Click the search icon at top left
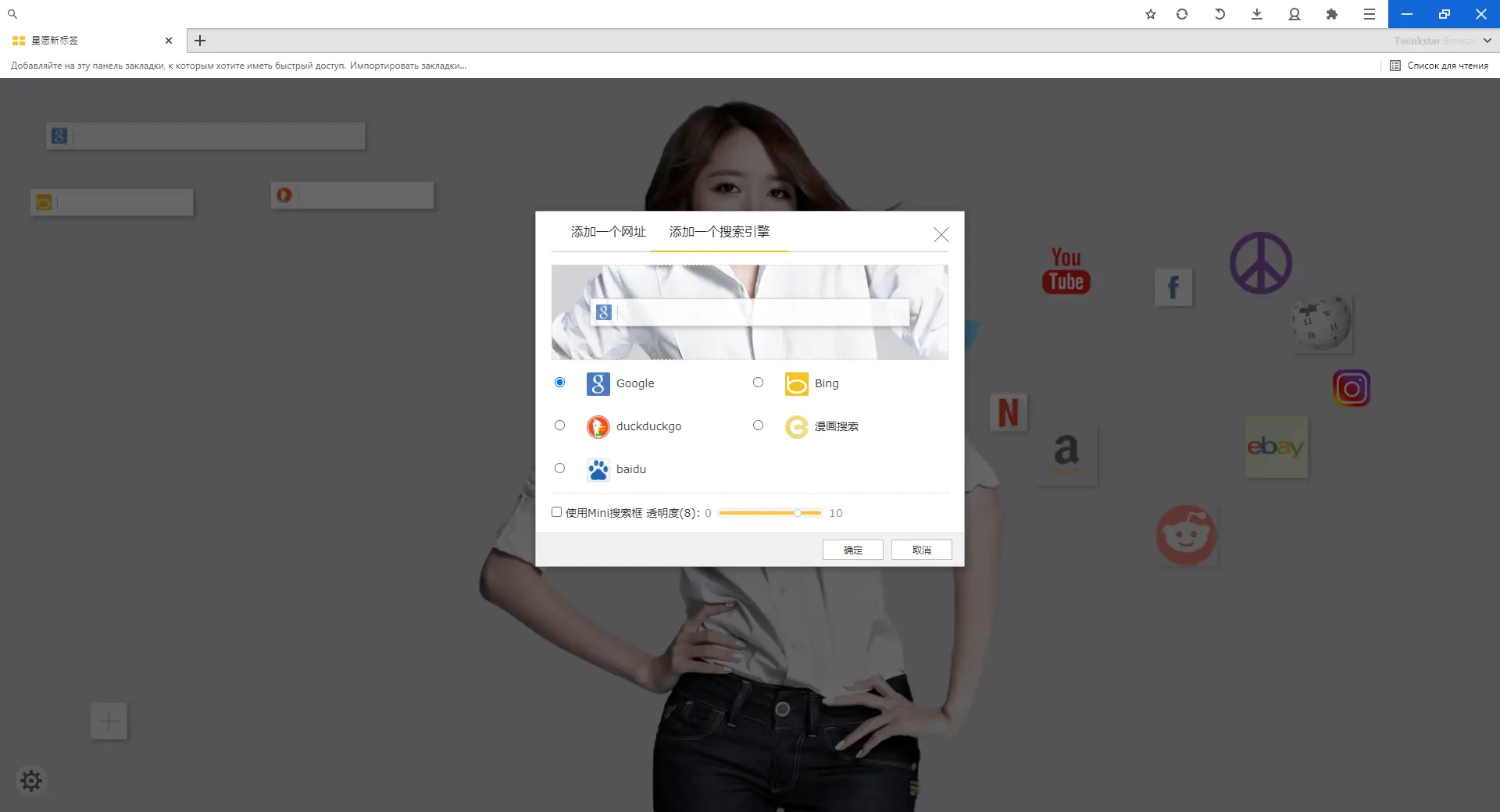Viewport: 1500px width, 812px height. 12,13
